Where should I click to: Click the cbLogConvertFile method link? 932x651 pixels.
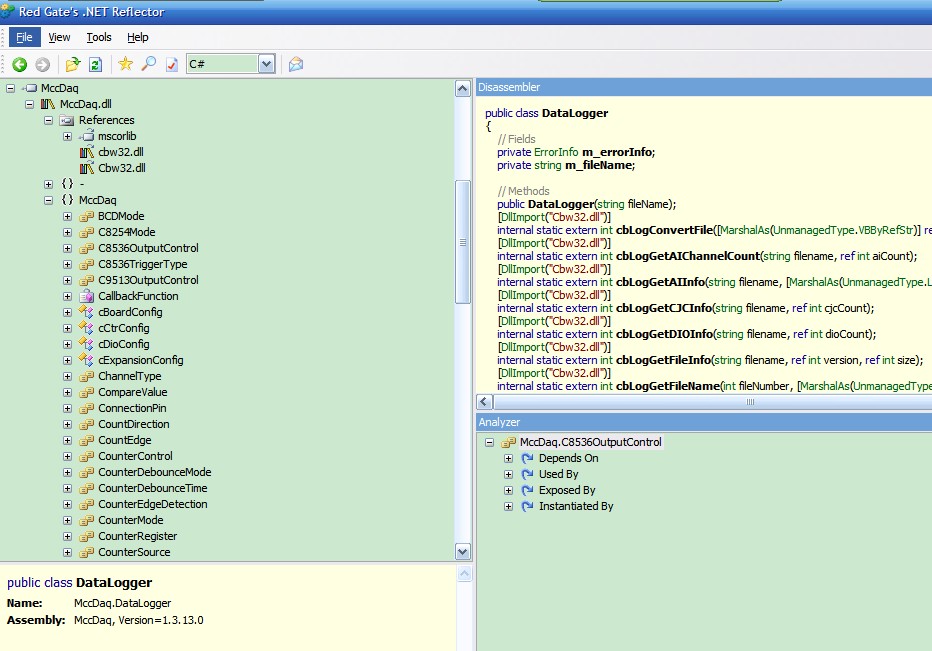pyautogui.click(x=664, y=230)
